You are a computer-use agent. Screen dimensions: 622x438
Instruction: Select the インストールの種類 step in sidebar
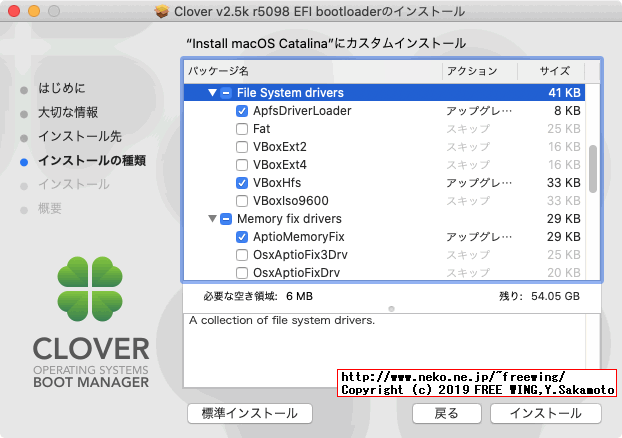pyautogui.click(x=92, y=161)
